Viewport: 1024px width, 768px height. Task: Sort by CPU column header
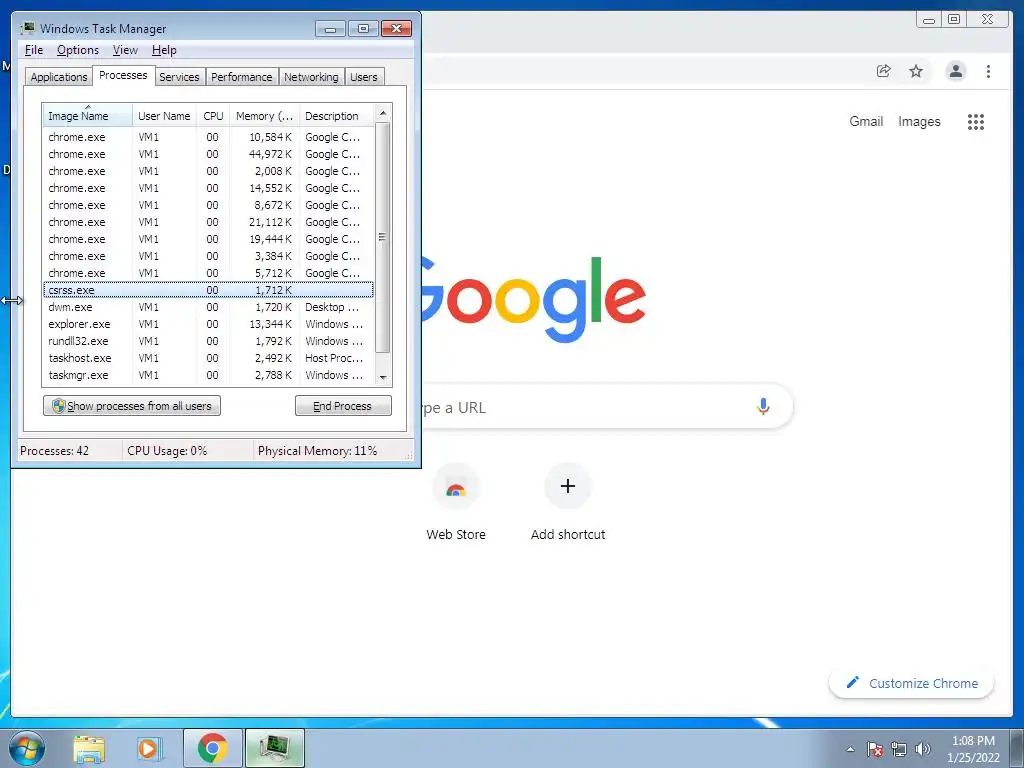[213, 116]
